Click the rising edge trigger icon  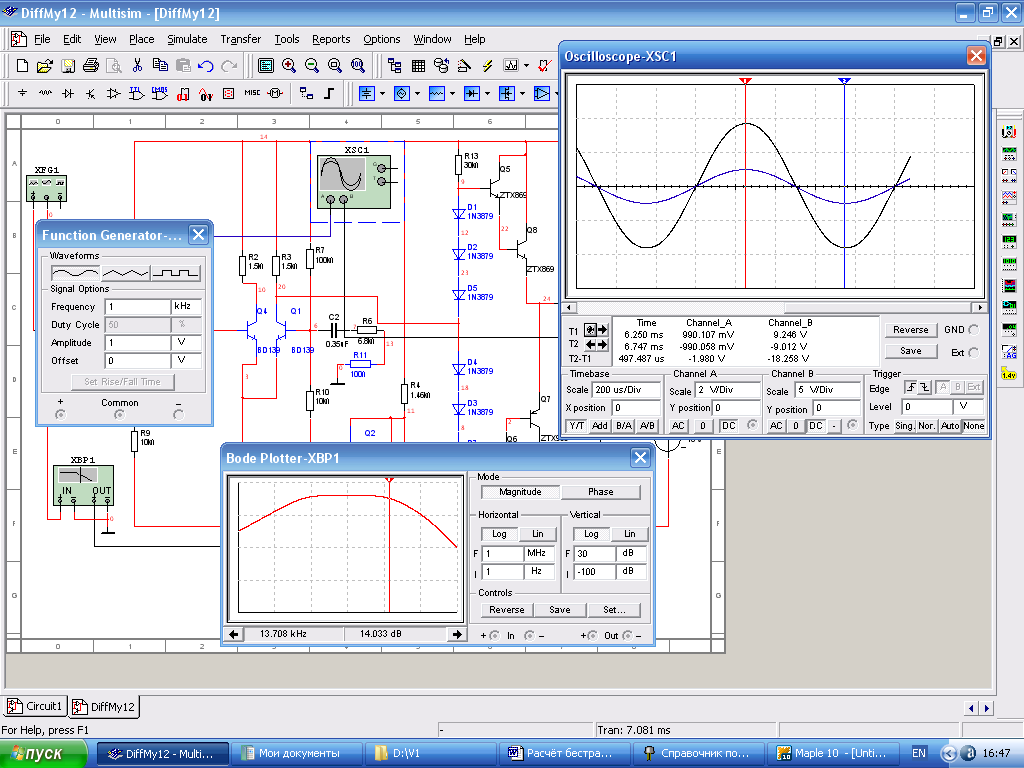coord(910,388)
